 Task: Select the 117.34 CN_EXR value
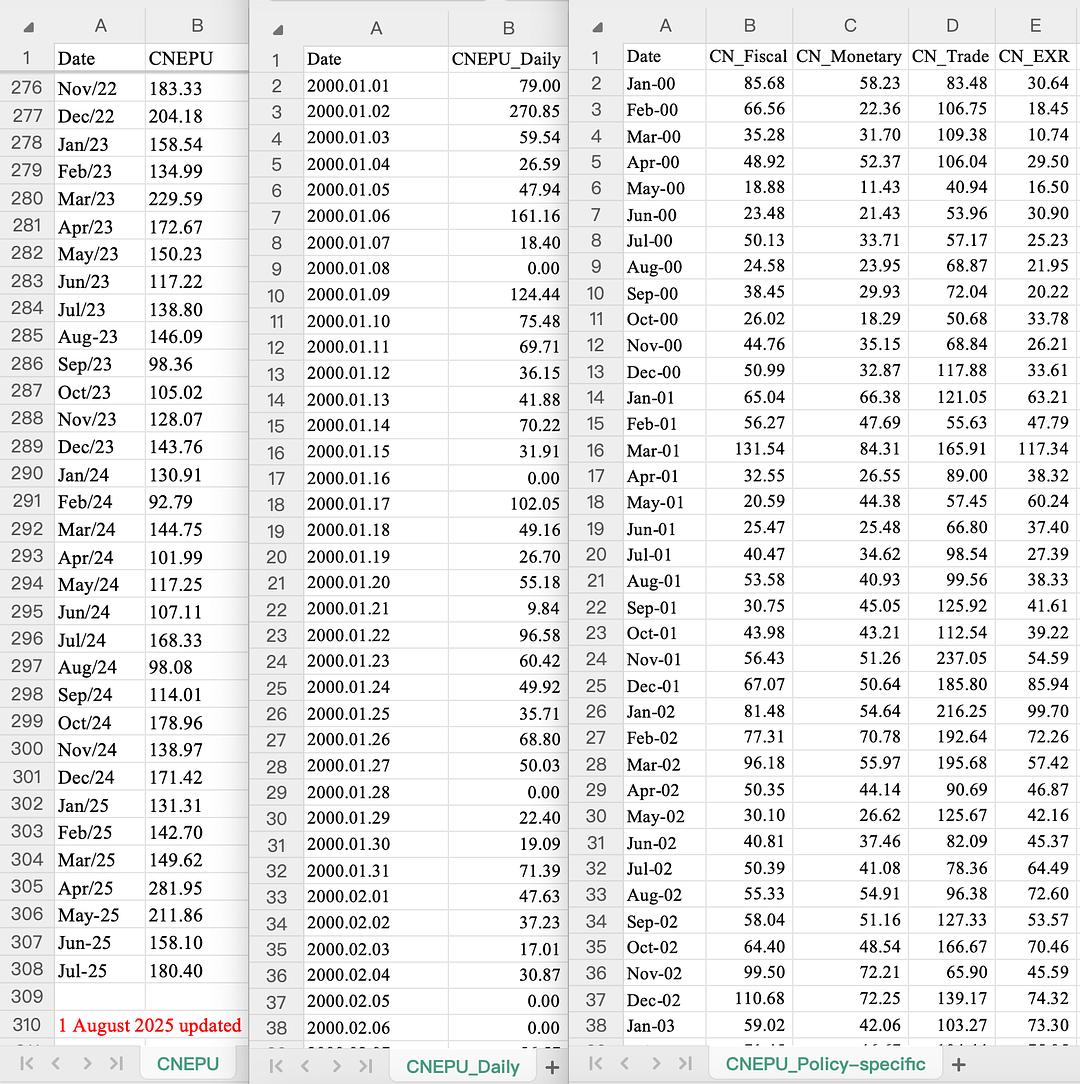click(x=1035, y=449)
